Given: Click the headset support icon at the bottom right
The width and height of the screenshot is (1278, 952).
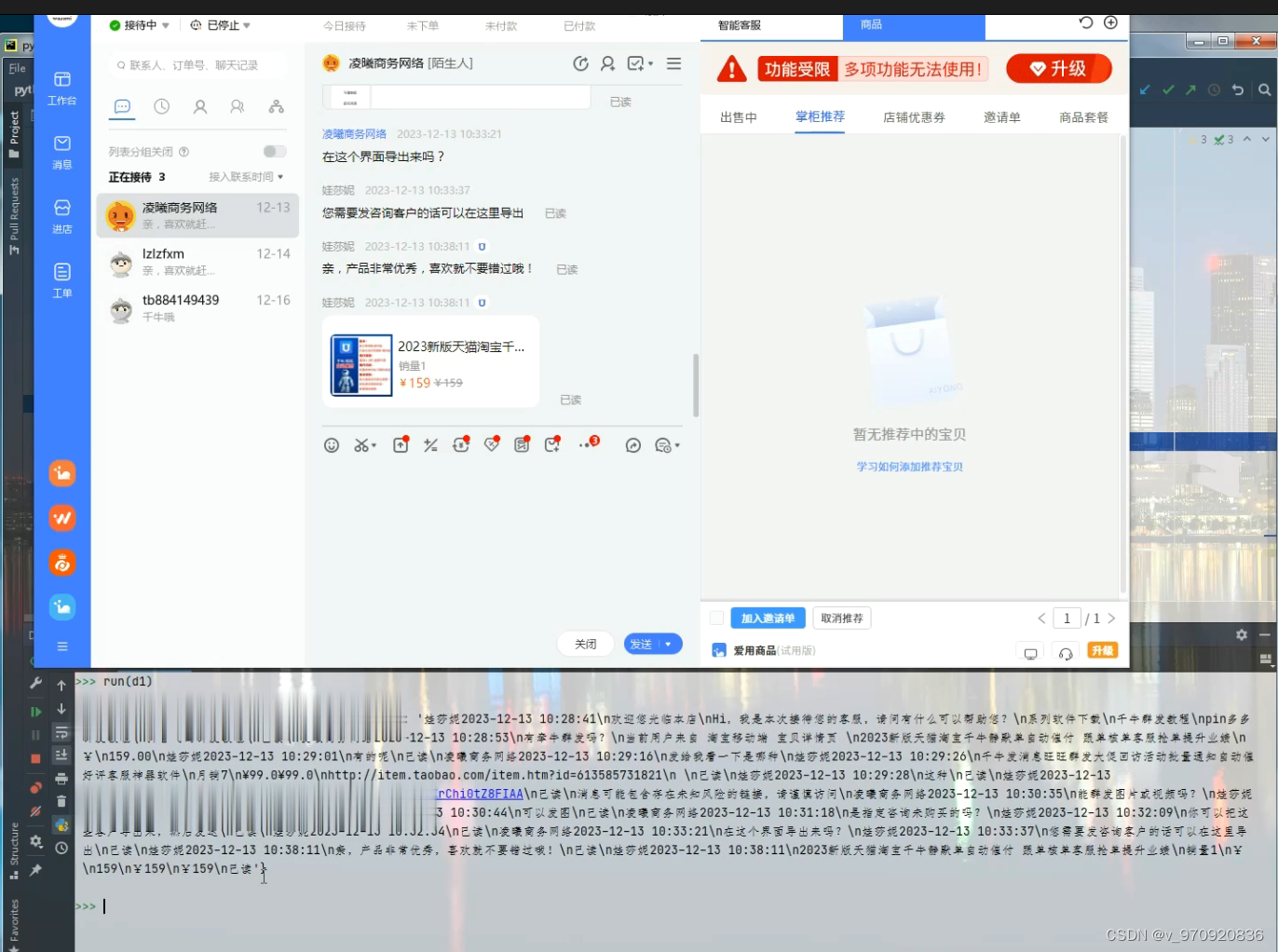Looking at the screenshot, I should point(1066,654).
